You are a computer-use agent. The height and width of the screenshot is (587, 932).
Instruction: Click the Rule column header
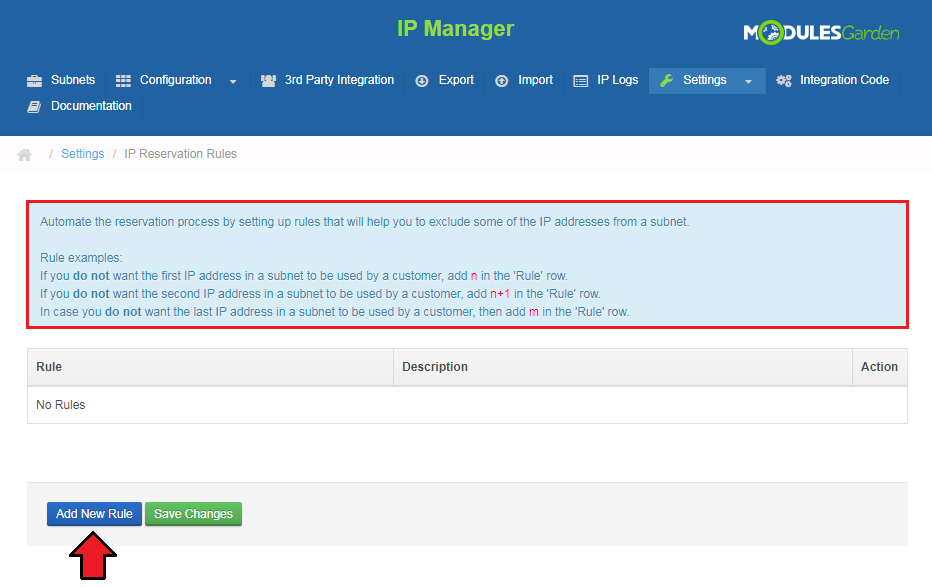click(210, 367)
